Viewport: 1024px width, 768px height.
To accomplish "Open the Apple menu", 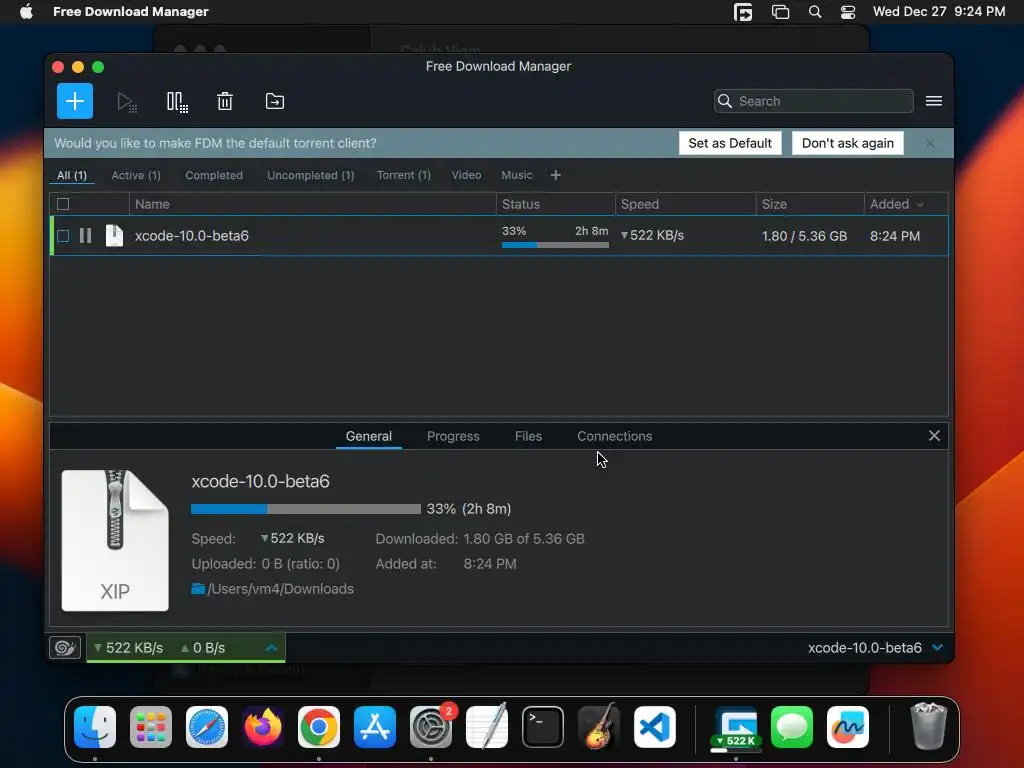I will [25, 12].
